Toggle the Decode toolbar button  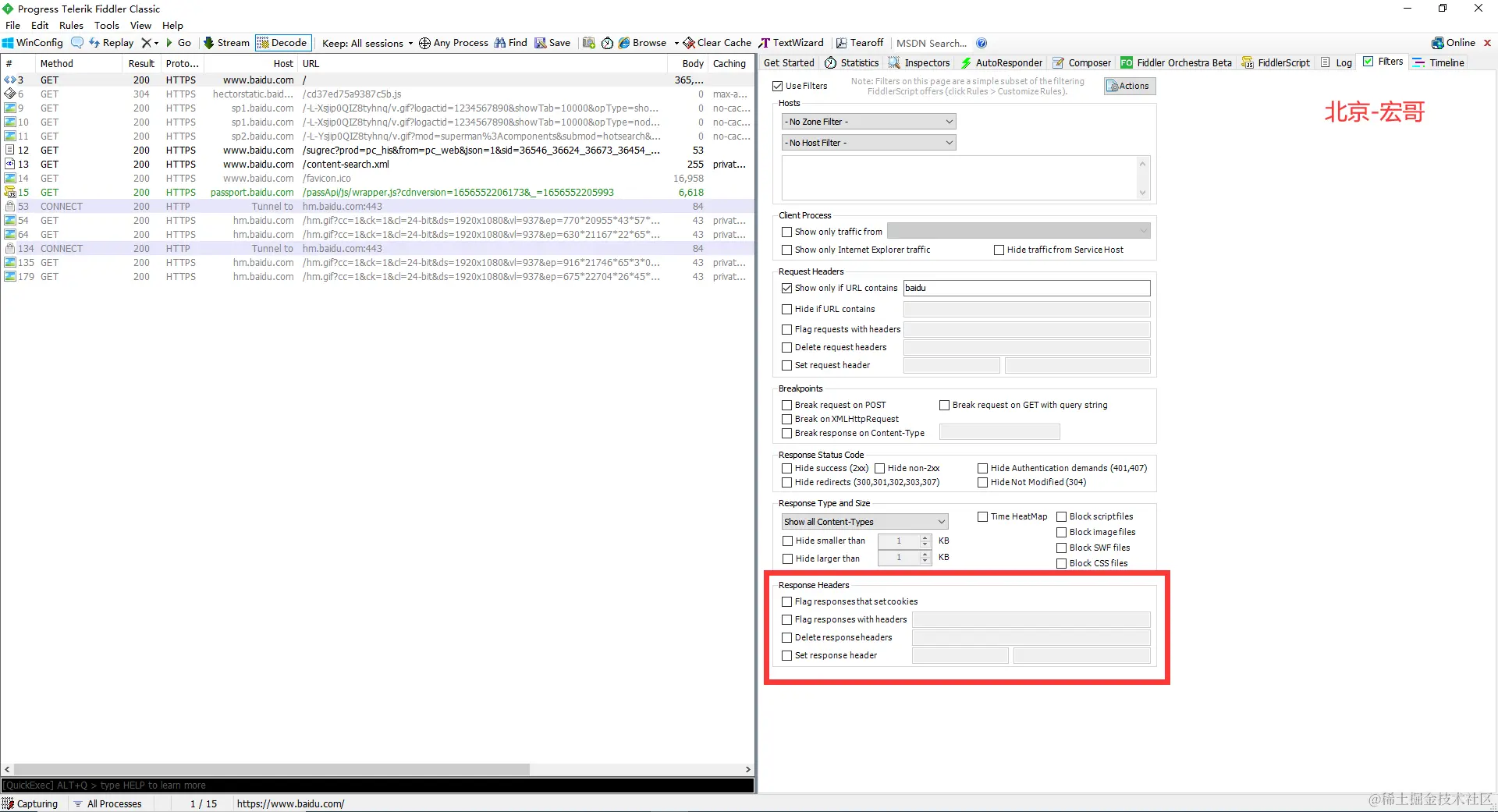click(283, 43)
